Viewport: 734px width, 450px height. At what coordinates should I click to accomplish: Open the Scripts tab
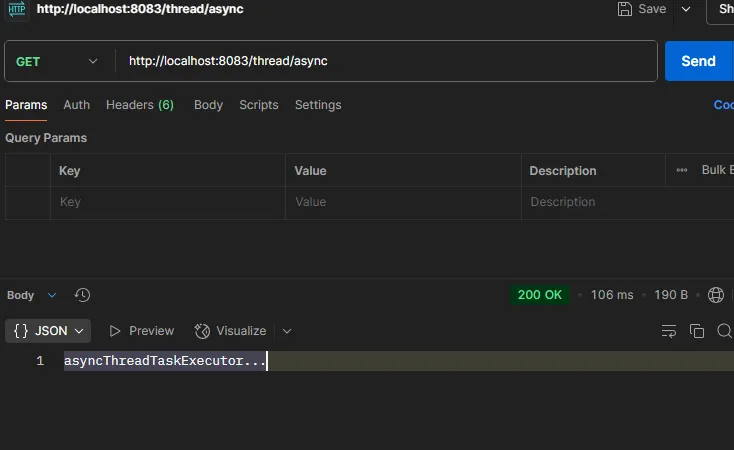(x=259, y=105)
